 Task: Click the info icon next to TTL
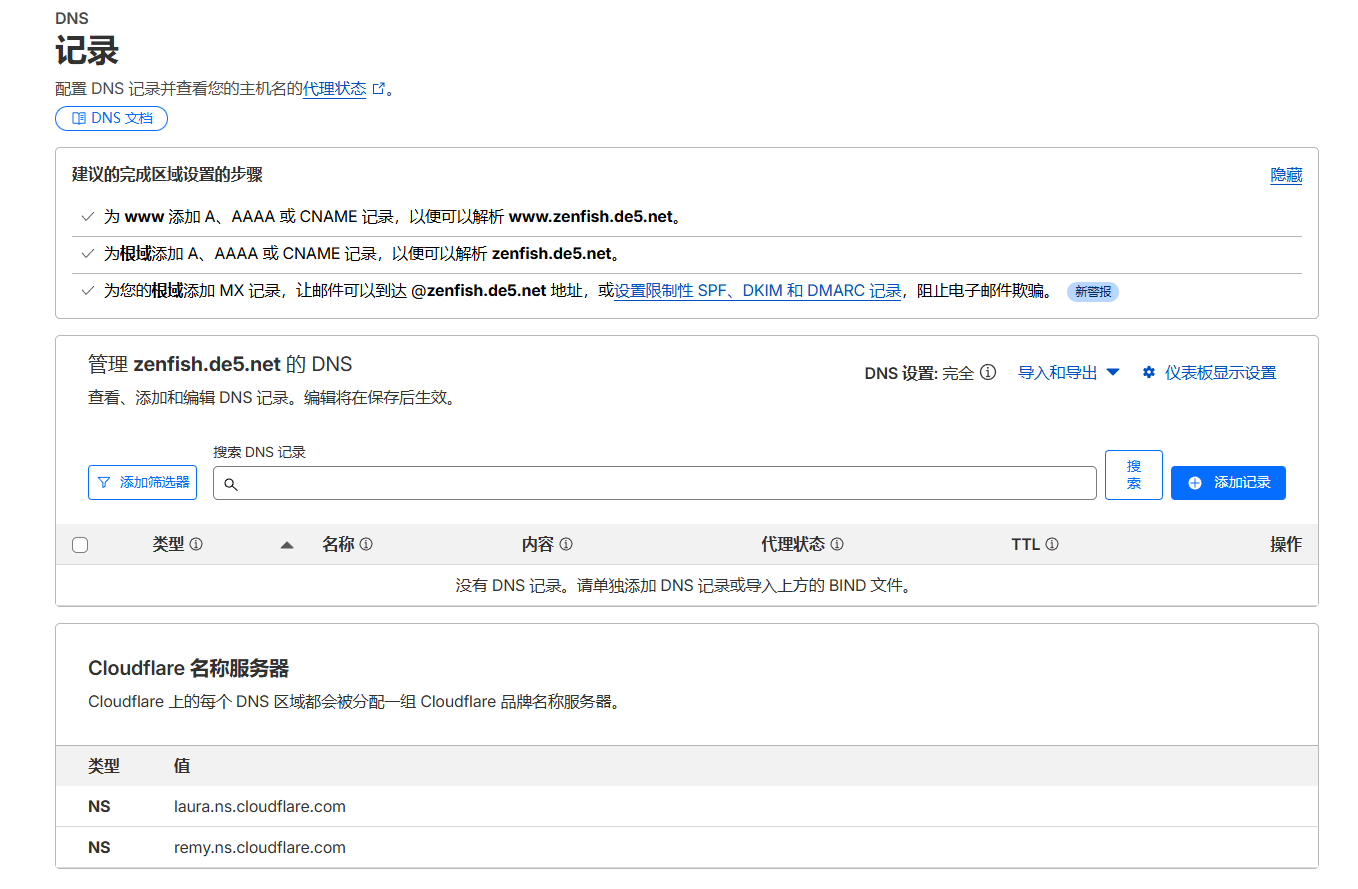tap(1052, 545)
